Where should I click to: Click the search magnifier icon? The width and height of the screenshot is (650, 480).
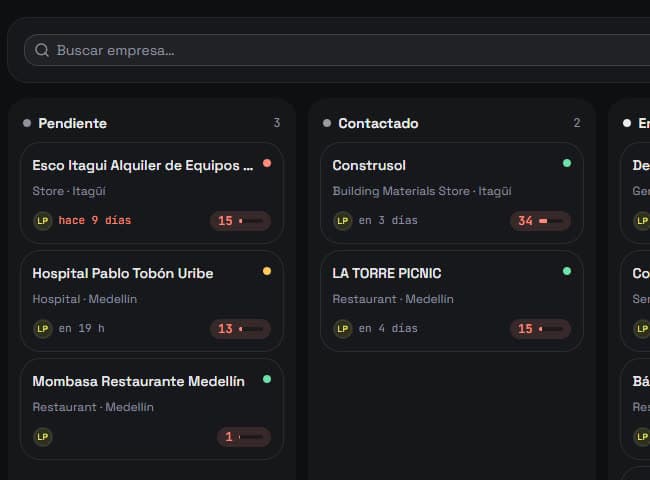(42, 50)
